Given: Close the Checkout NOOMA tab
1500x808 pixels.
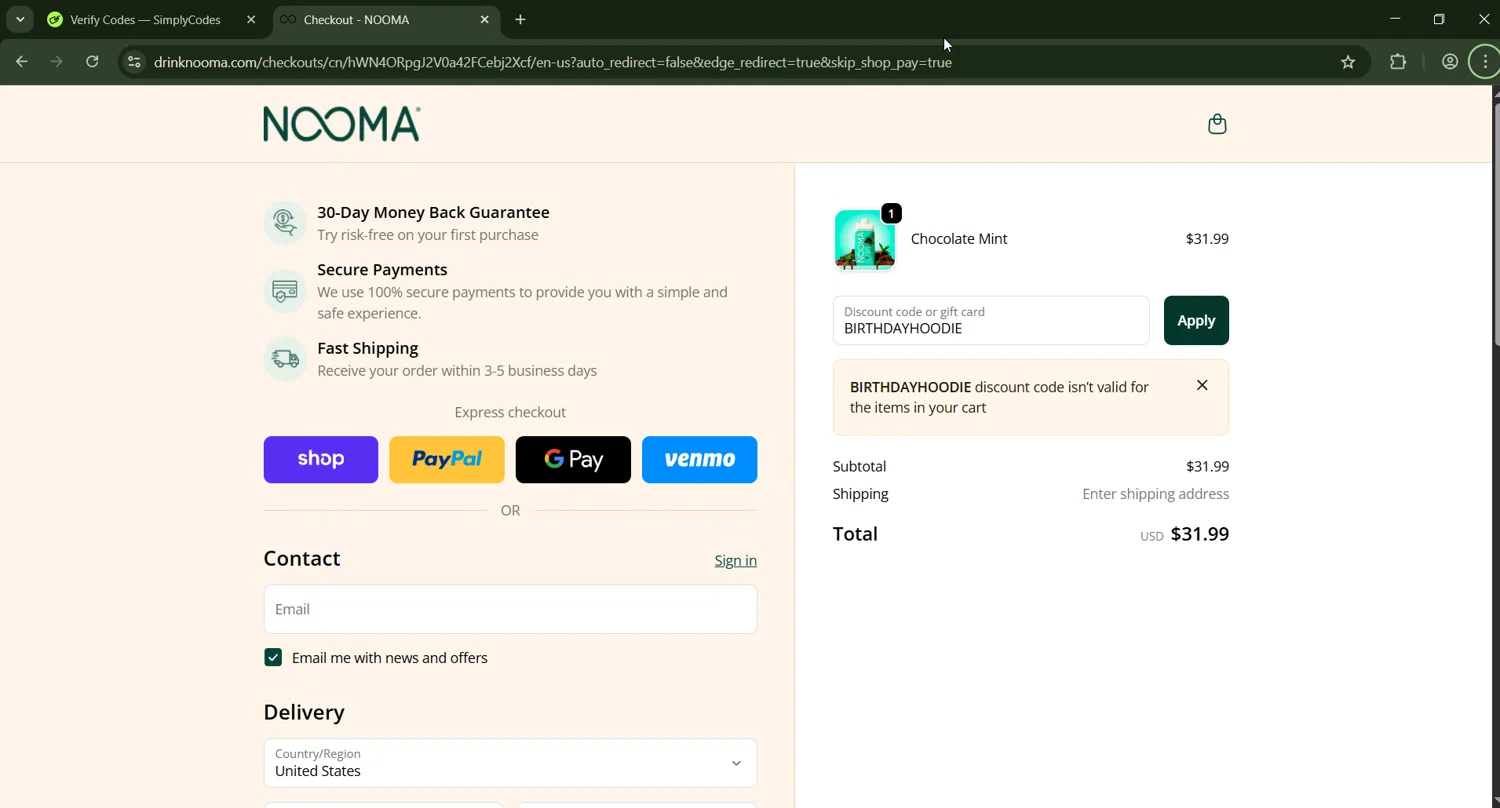Looking at the screenshot, I should pos(485,20).
